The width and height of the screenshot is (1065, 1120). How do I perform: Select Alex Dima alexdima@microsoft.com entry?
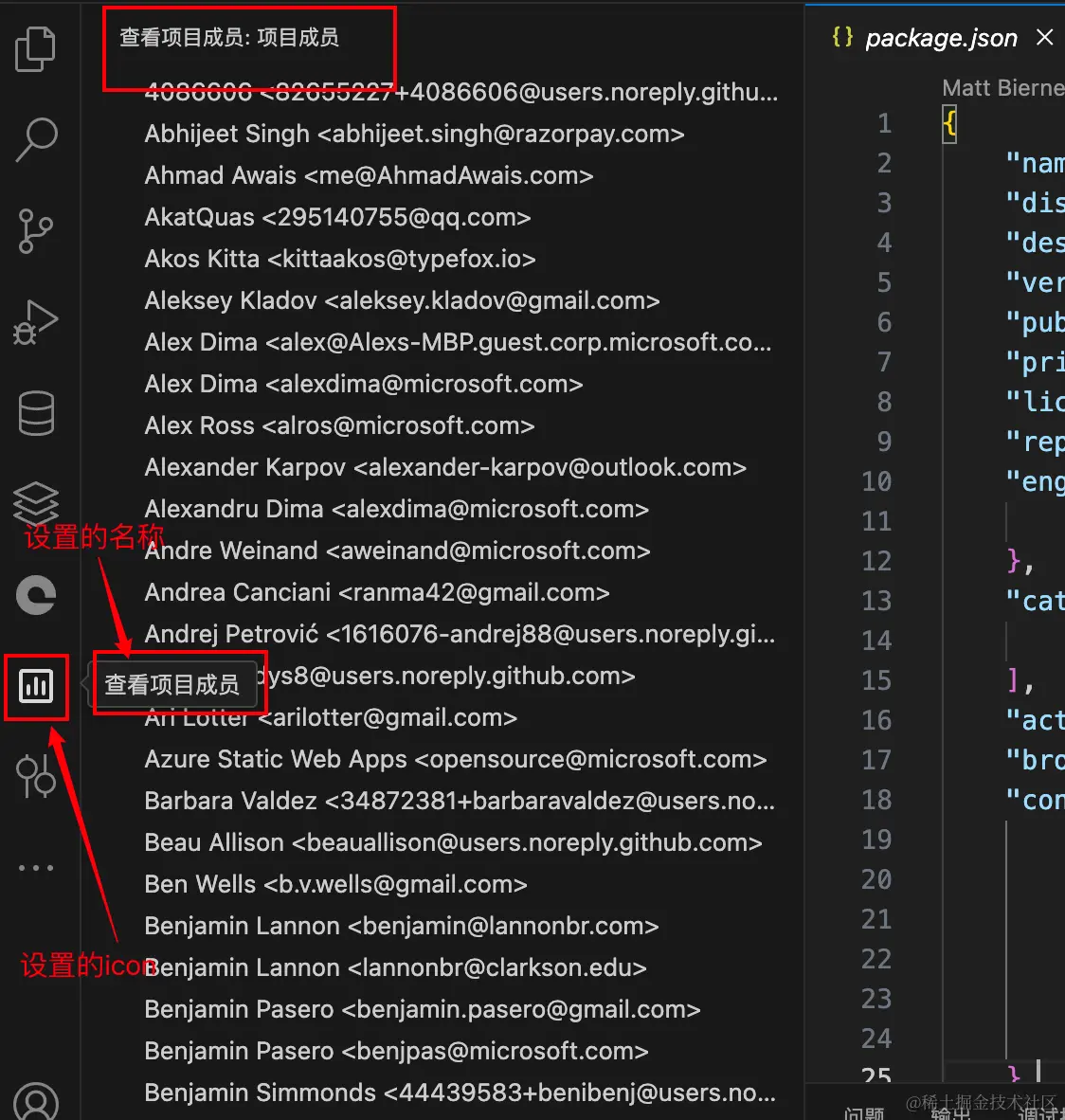tap(364, 384)
